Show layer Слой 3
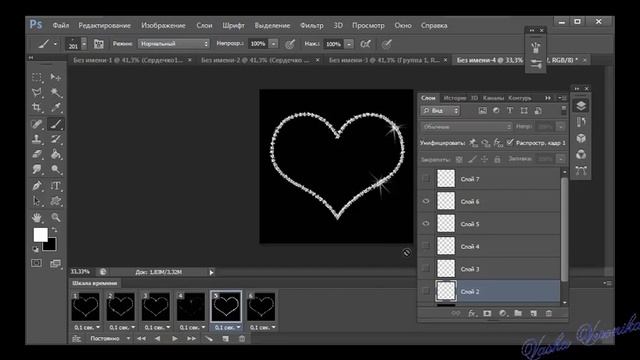 coord(426,269)
